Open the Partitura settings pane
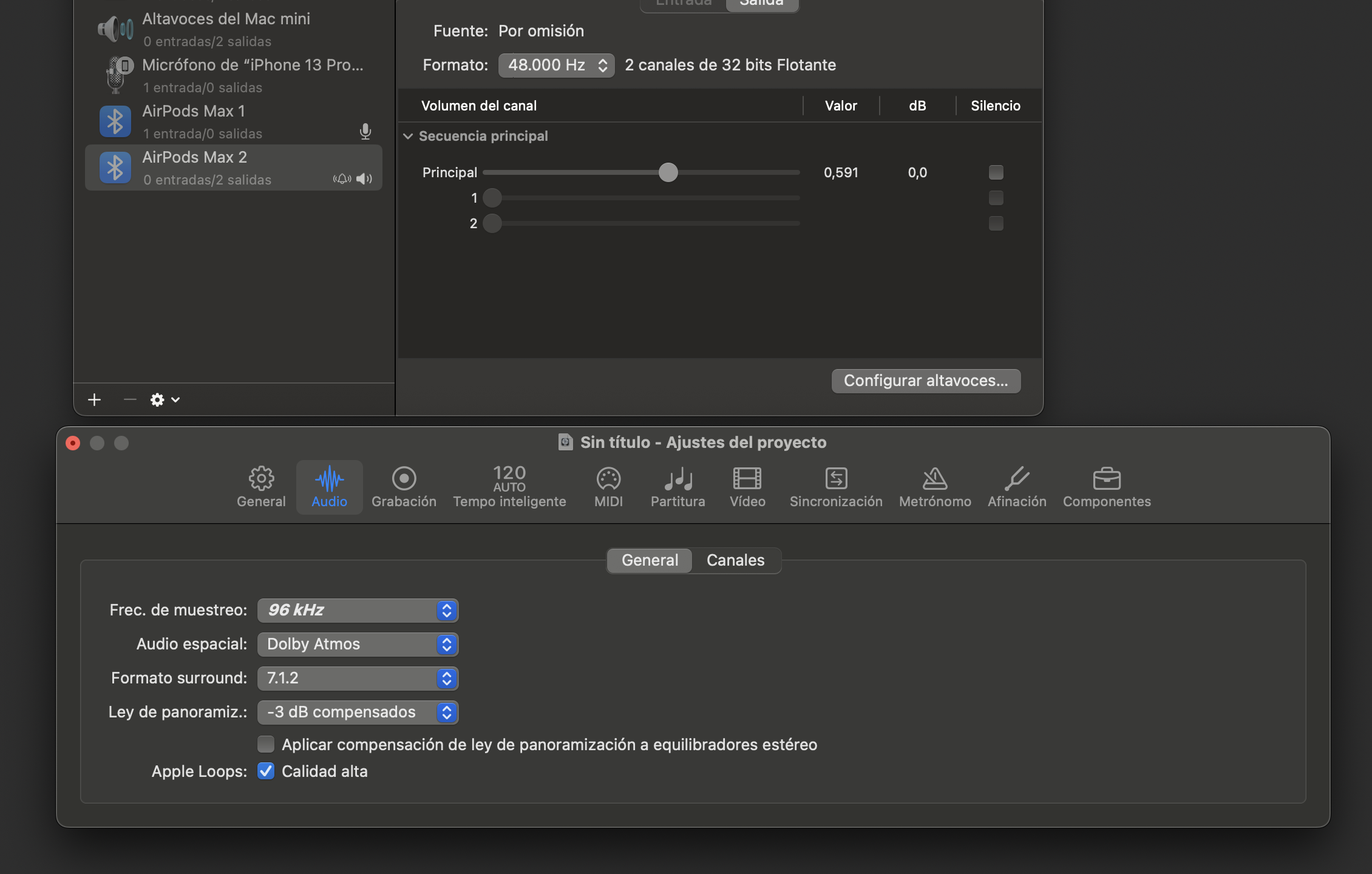Viewport: 1372px width, 874px height. [678, 487]
